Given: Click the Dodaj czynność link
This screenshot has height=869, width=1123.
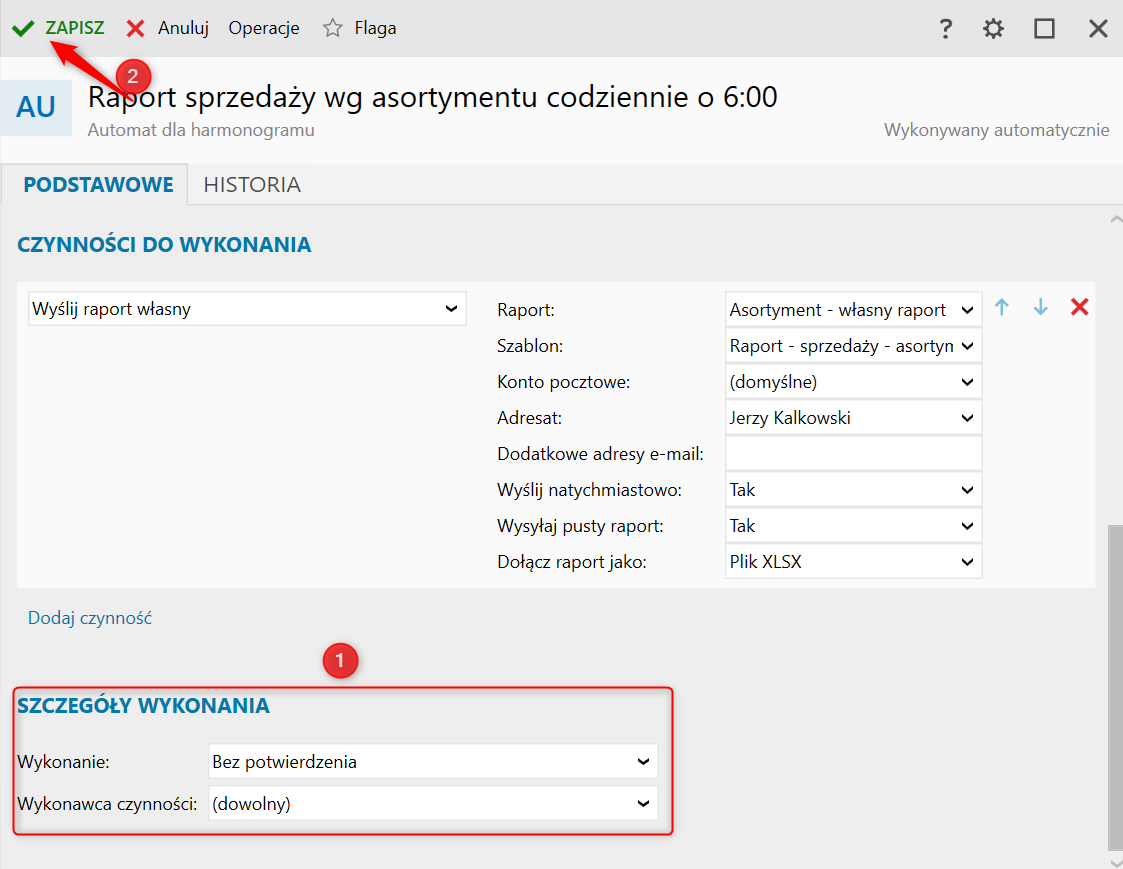Looking at the screenshot, I should click(90, 618).
